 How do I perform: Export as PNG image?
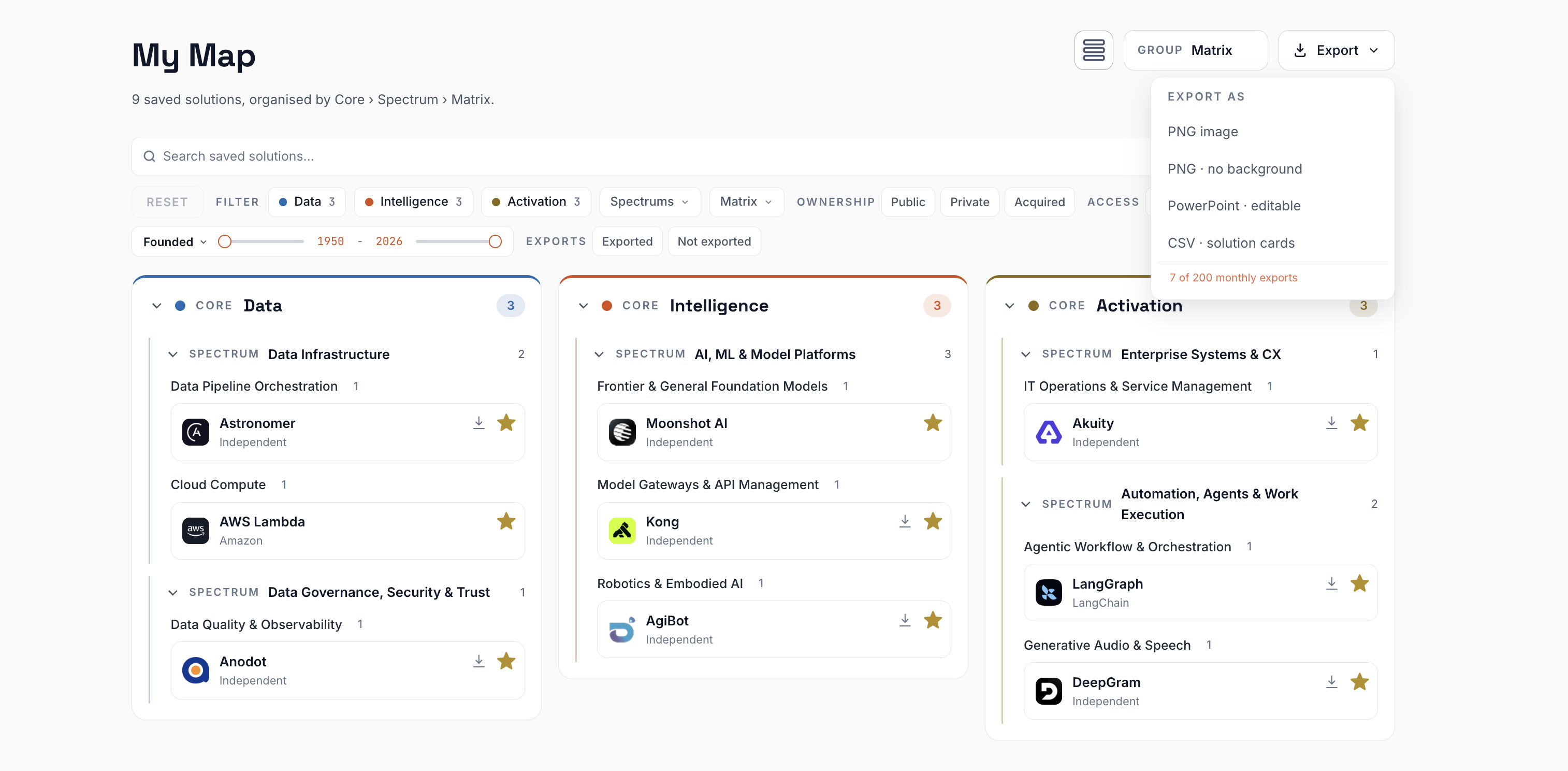click(1272, 132)
